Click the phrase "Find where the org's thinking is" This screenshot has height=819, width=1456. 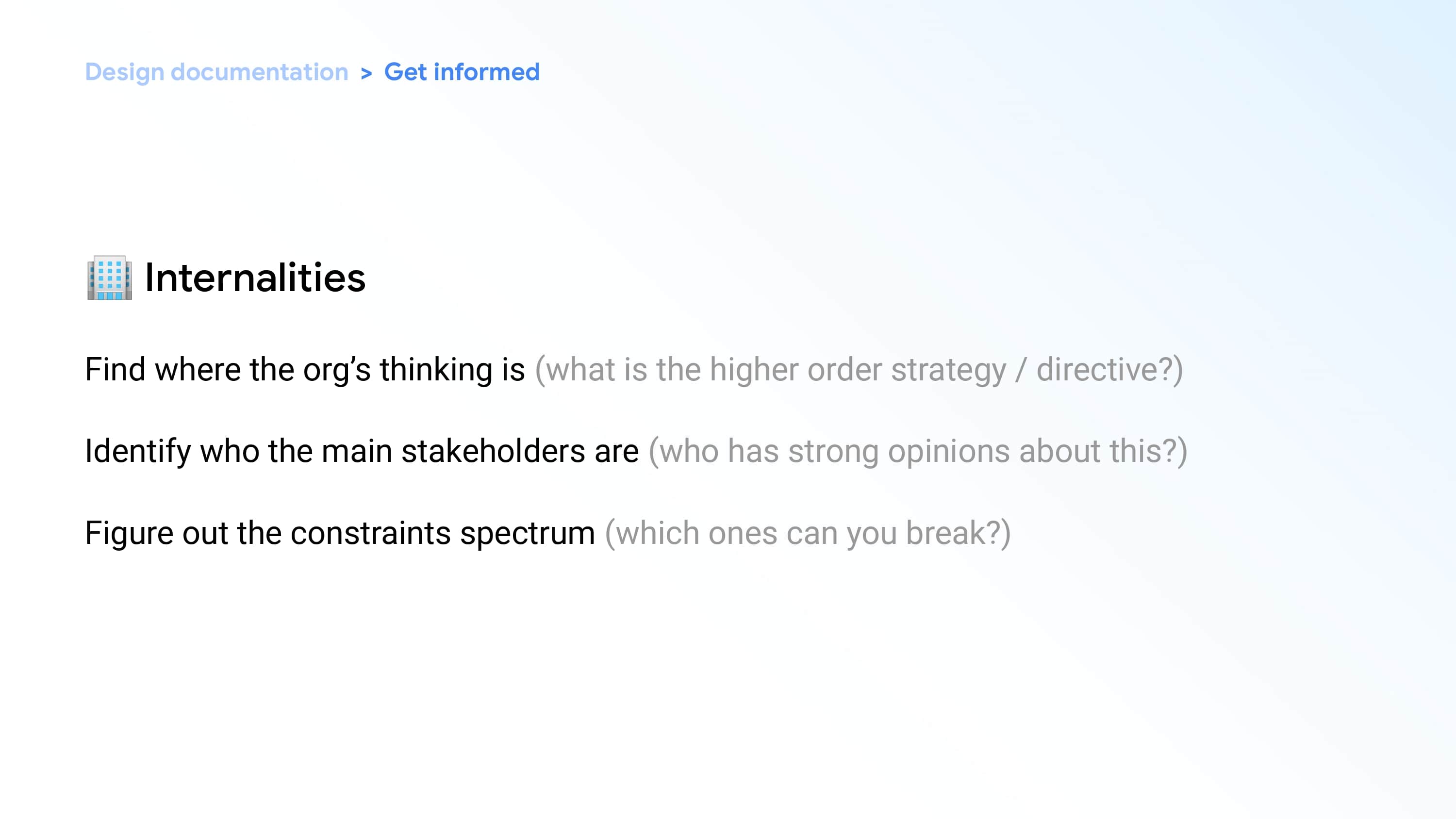point(305,370)
